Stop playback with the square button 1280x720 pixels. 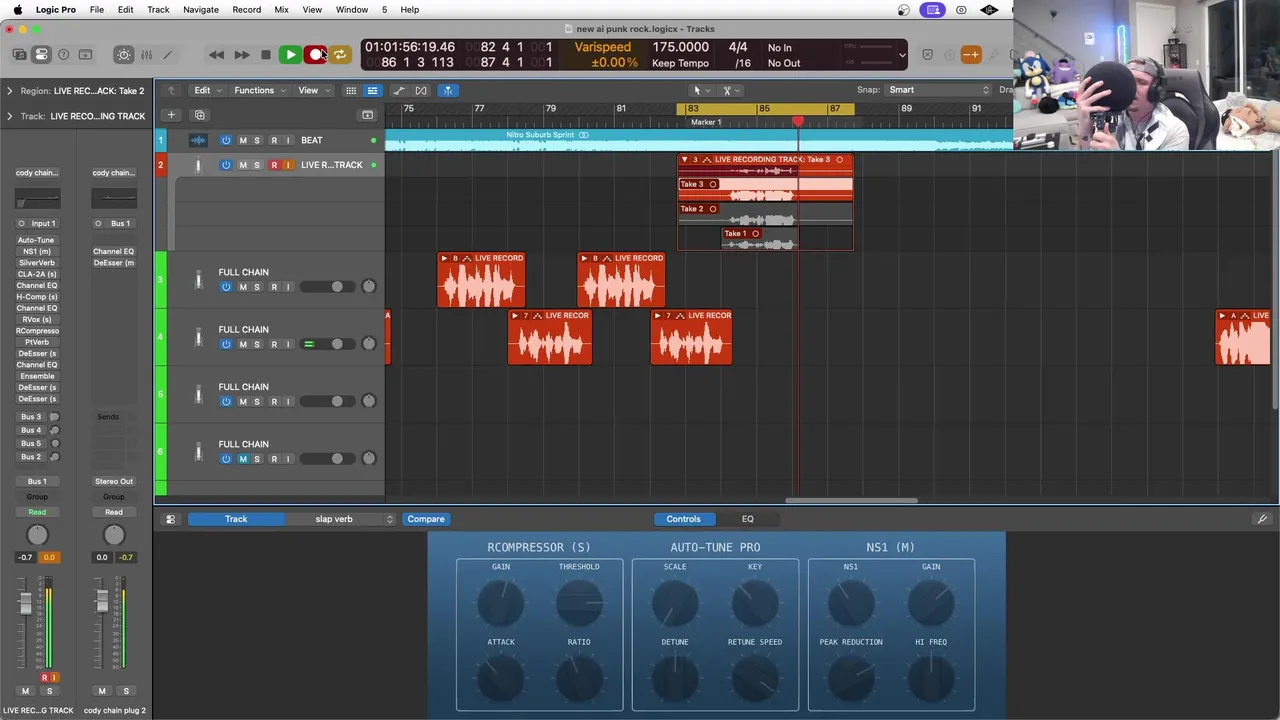(265, 55)
